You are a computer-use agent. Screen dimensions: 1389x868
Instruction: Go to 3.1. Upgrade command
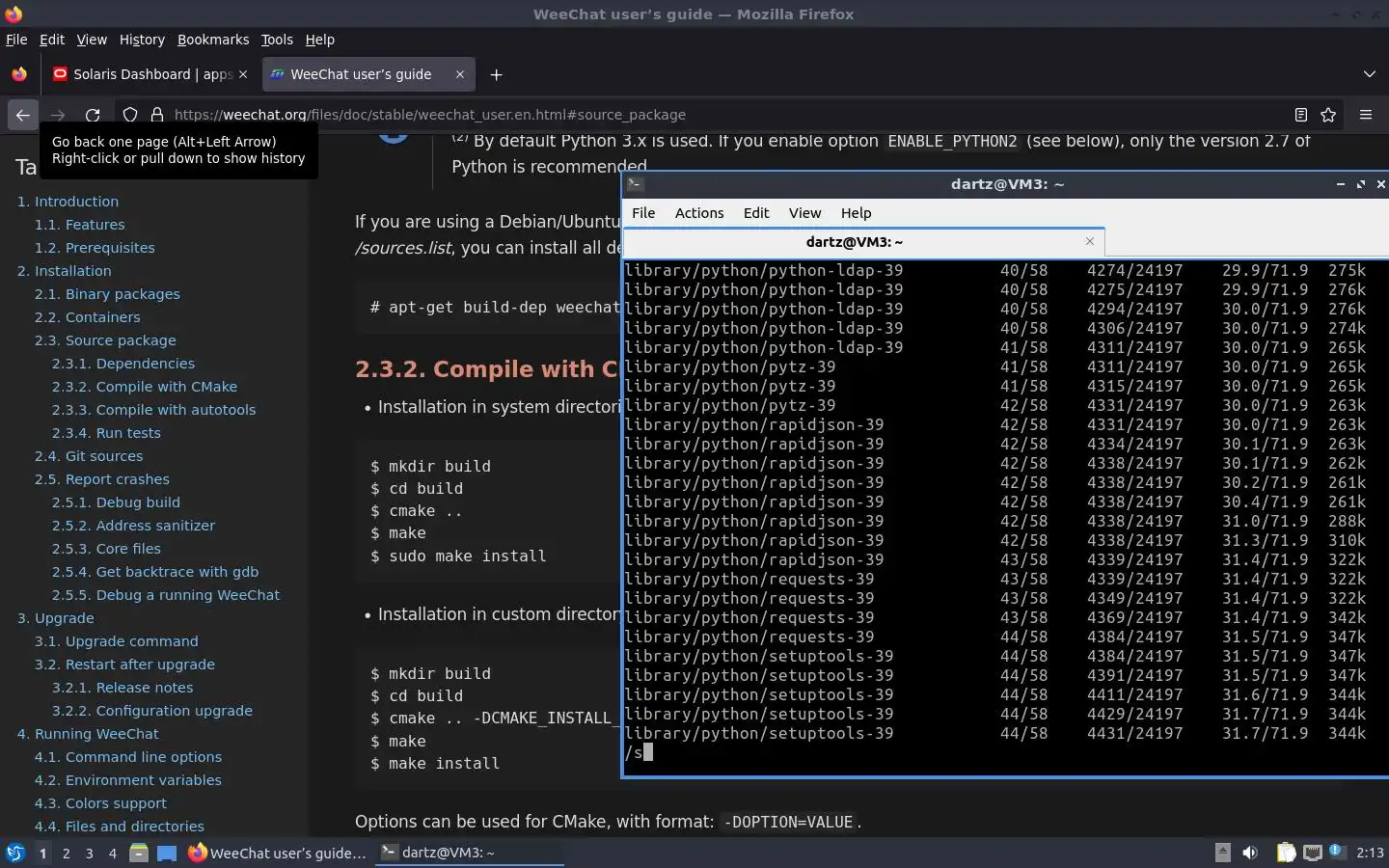pyautogui.click(x=117, y=641)
